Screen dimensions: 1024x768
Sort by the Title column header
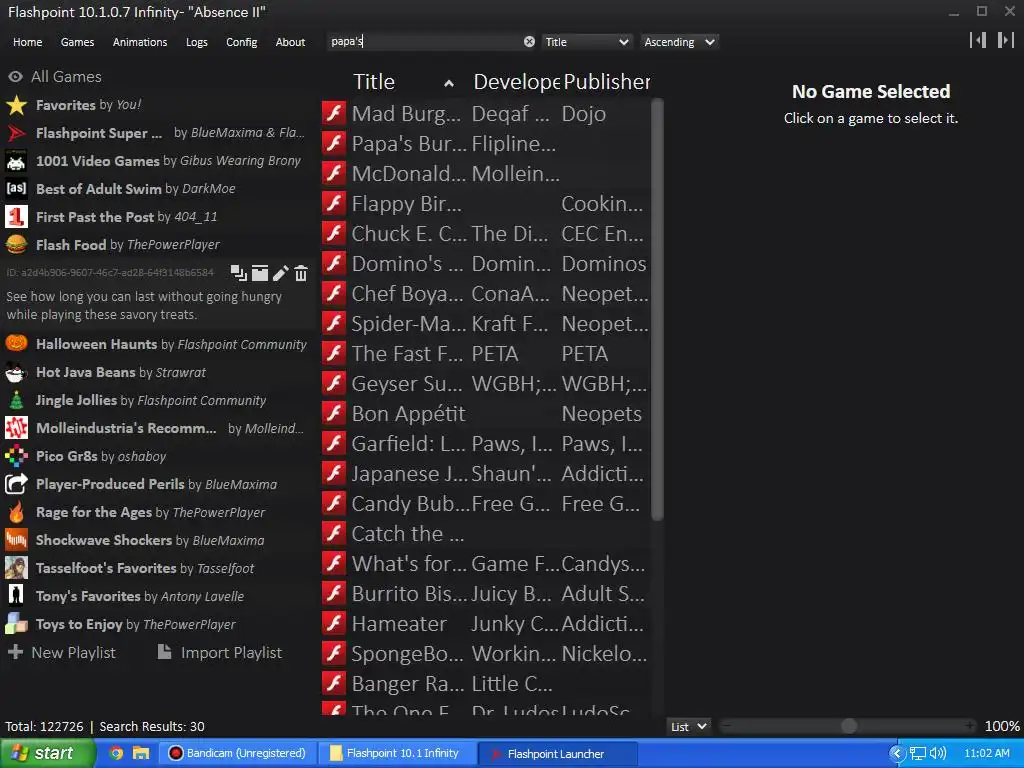click(x=404, y=82)
